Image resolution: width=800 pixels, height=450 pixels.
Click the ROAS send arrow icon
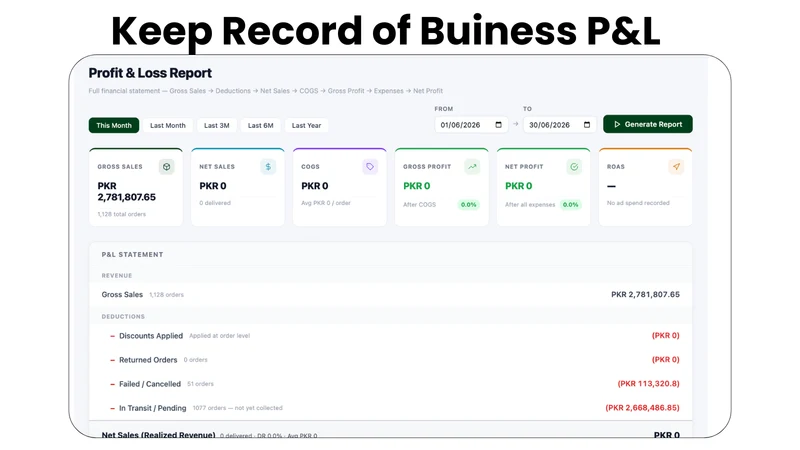(676, 167)
